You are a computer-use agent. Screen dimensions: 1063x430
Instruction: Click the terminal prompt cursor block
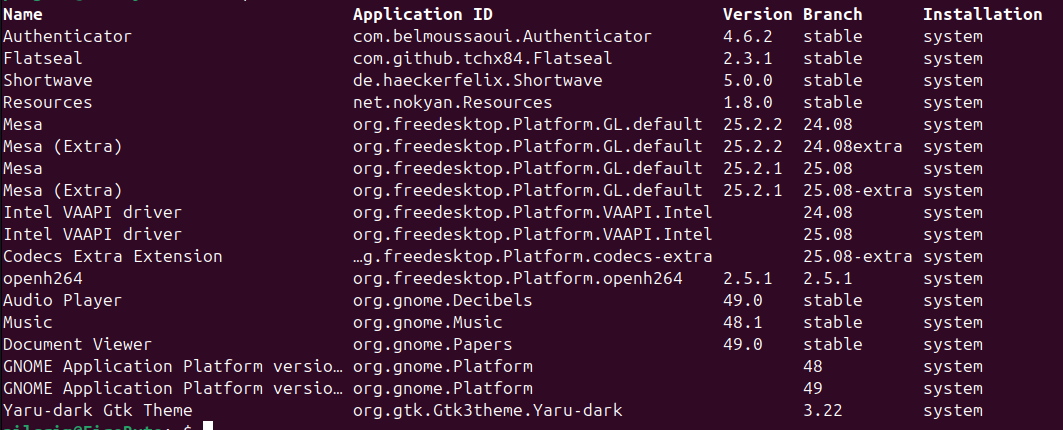pos(208,427)
